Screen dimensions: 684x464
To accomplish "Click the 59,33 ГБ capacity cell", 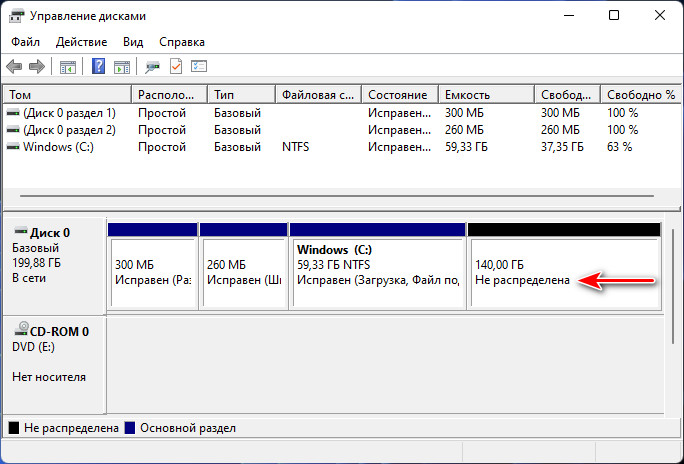I will (466, 147).
